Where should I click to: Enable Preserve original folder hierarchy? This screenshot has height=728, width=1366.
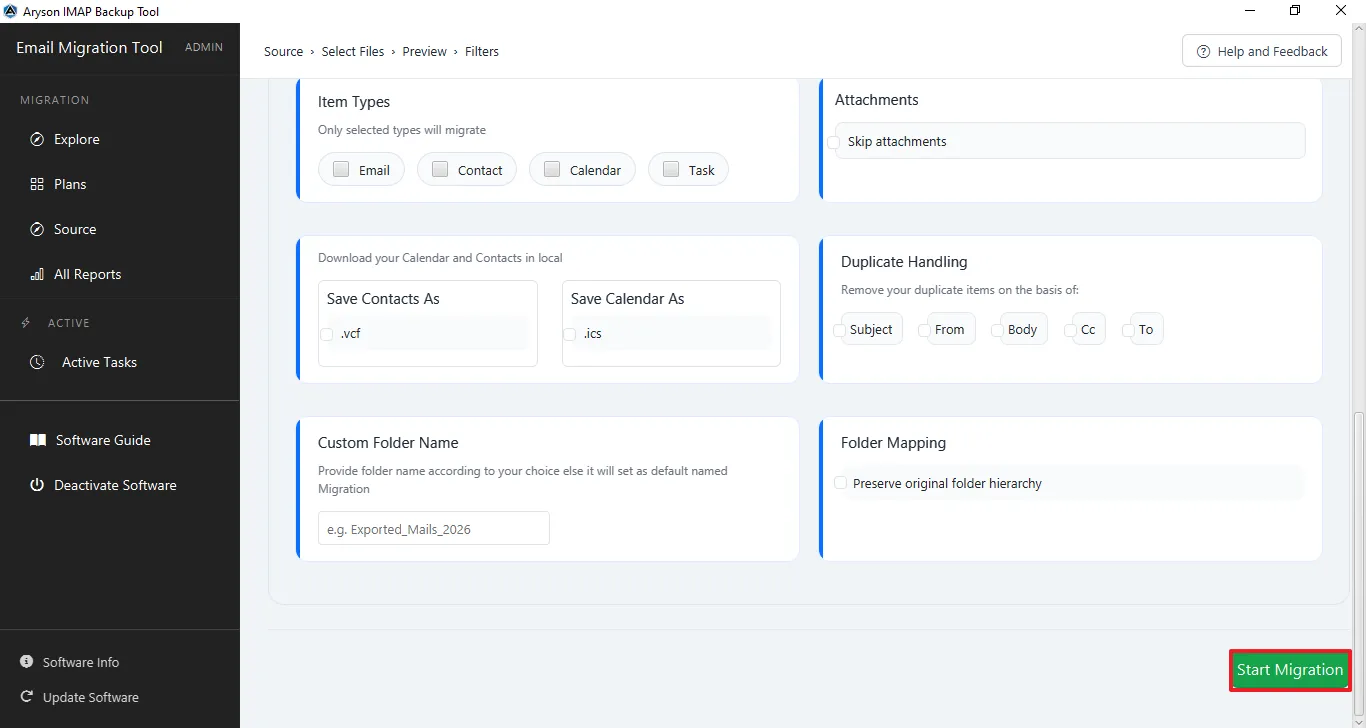coord(840,483)
